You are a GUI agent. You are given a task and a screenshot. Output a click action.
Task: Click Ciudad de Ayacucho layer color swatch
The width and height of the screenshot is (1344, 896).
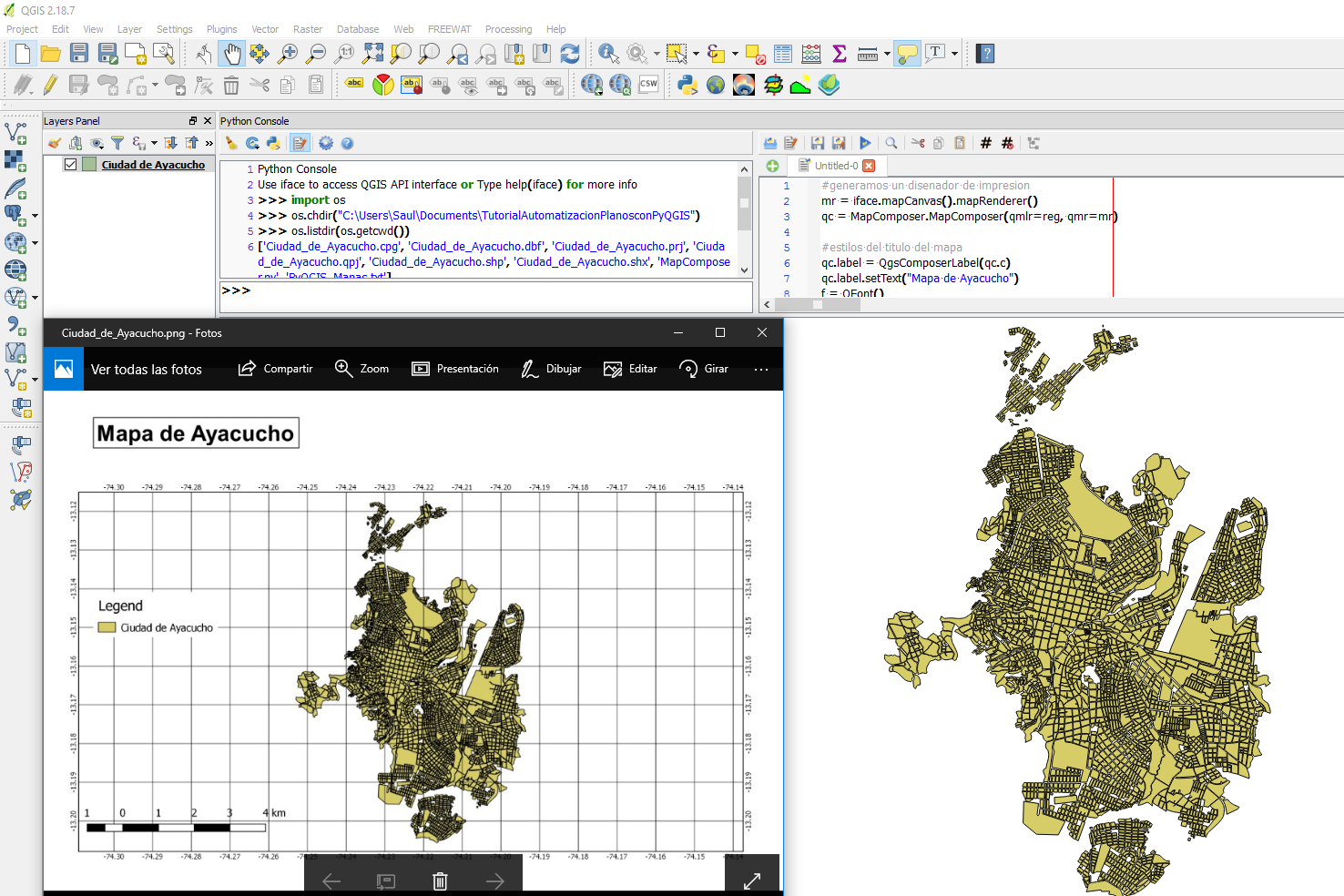pos(89,165)
